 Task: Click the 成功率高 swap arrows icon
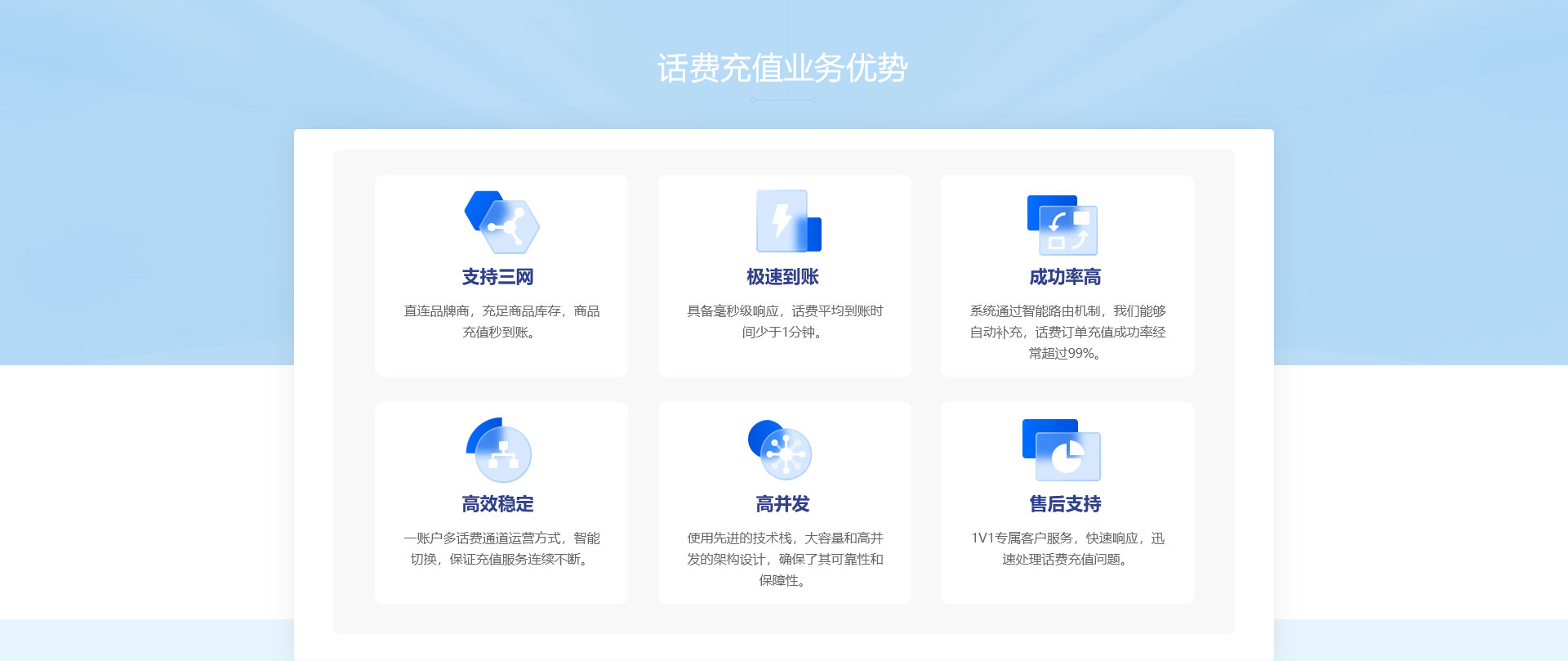[x=1062, y=225]
